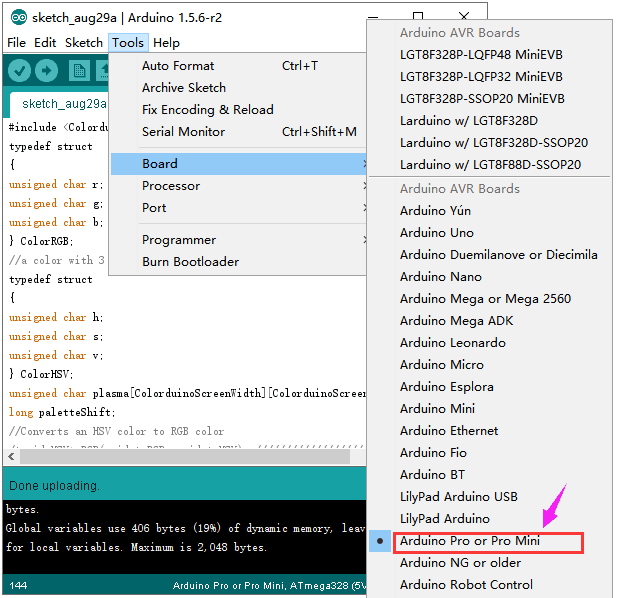Image resolution: width=621 pixels, height=598 pixels.
Task: Pick Arduino Mega ADK board
Action: (x=490, y=321)
